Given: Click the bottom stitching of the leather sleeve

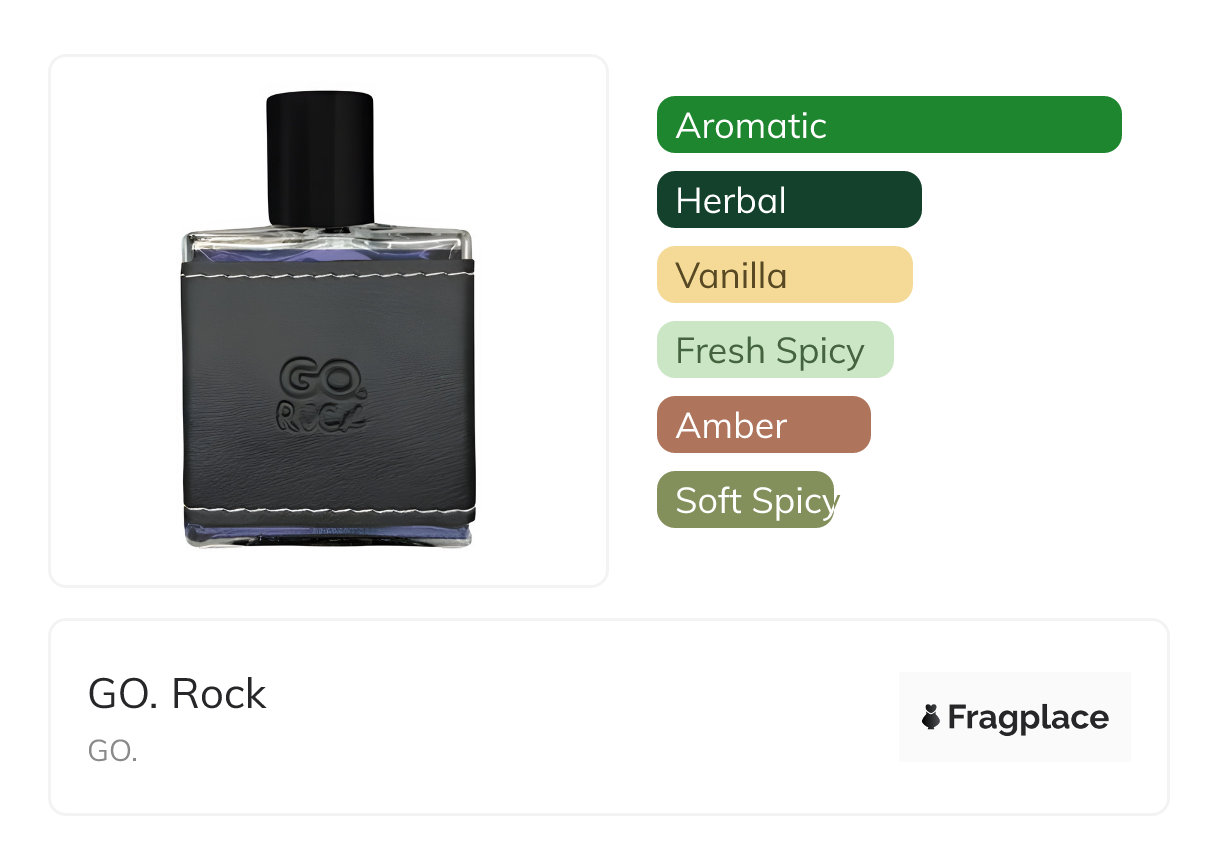Looking at the screenshot, I should click(x=329, y=512).
